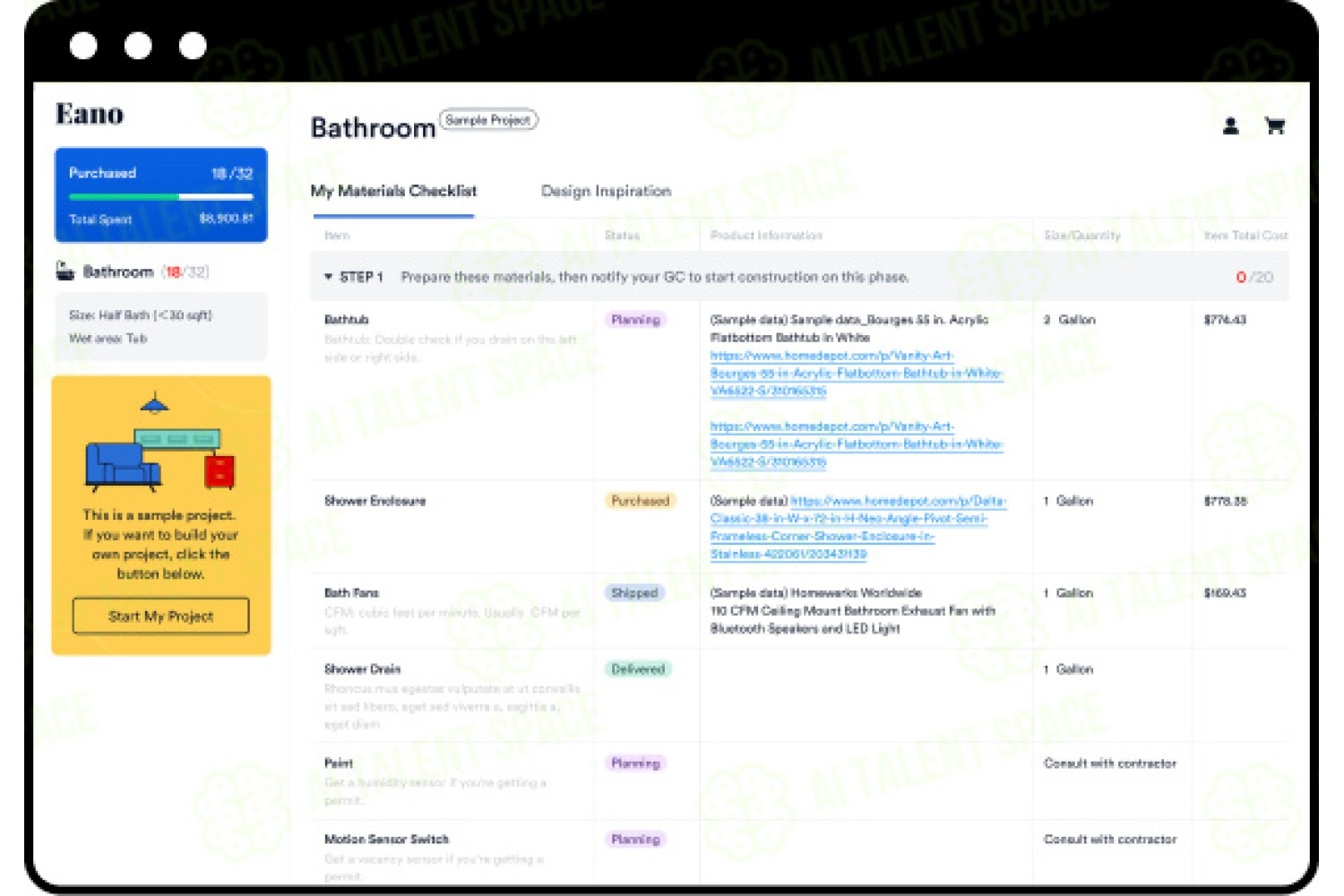1344x896 pixels.
Task: Click Consult with contractor for Paint
Action: point(1110,763)
